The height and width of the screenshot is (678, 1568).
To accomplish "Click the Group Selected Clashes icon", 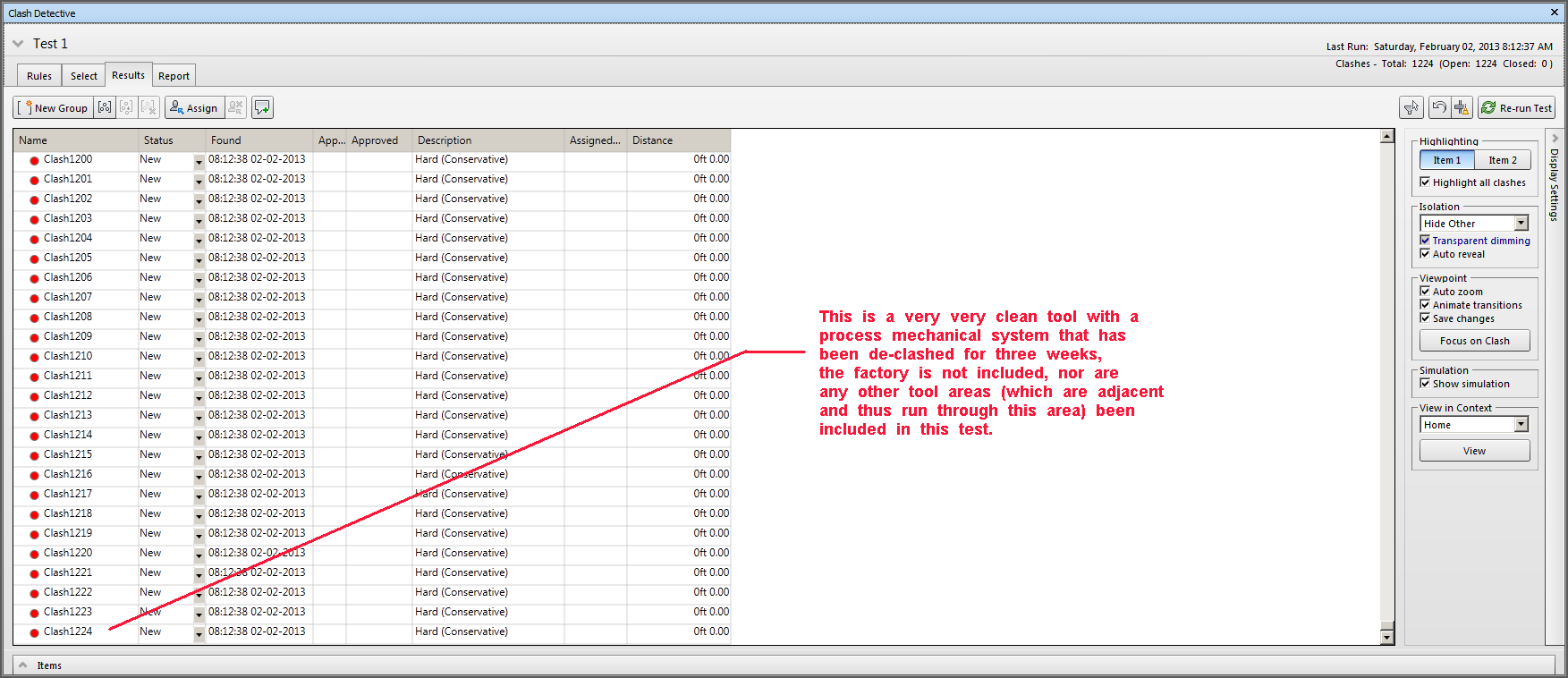I will coord(105,107).
